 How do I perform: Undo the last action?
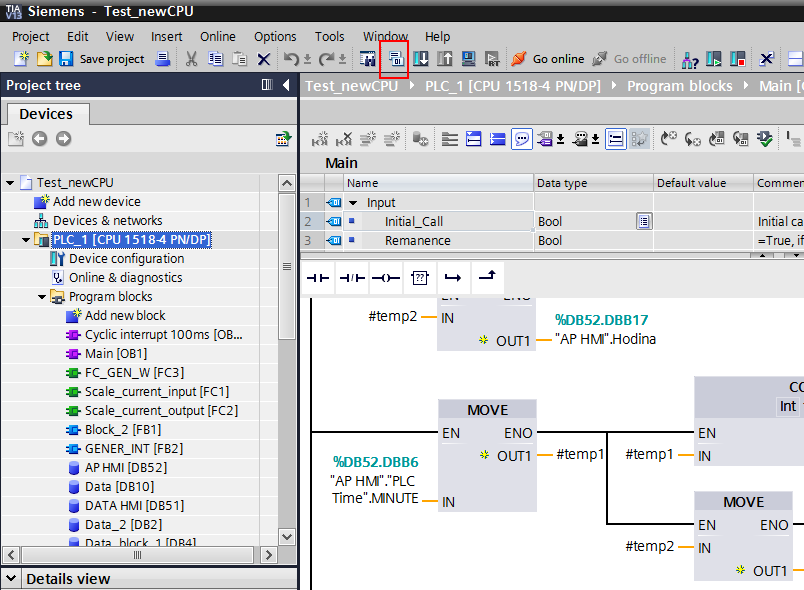(291, 59)
